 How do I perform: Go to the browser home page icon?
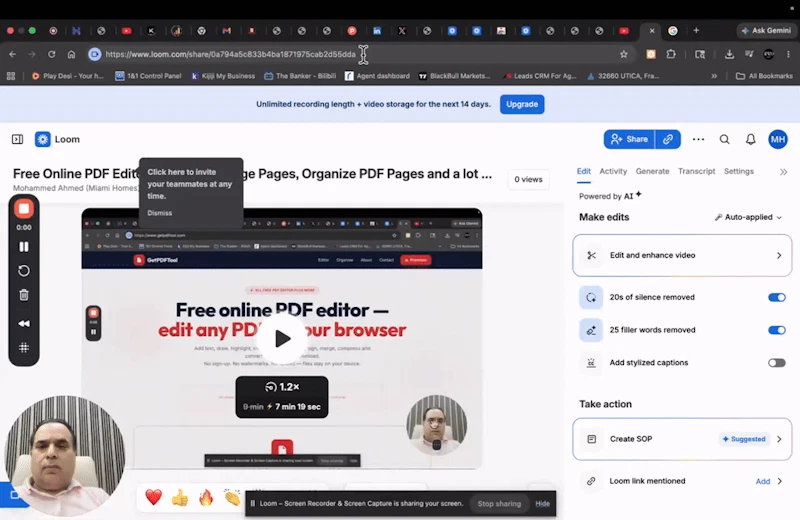pyautogui.click(x=71, y=54)
